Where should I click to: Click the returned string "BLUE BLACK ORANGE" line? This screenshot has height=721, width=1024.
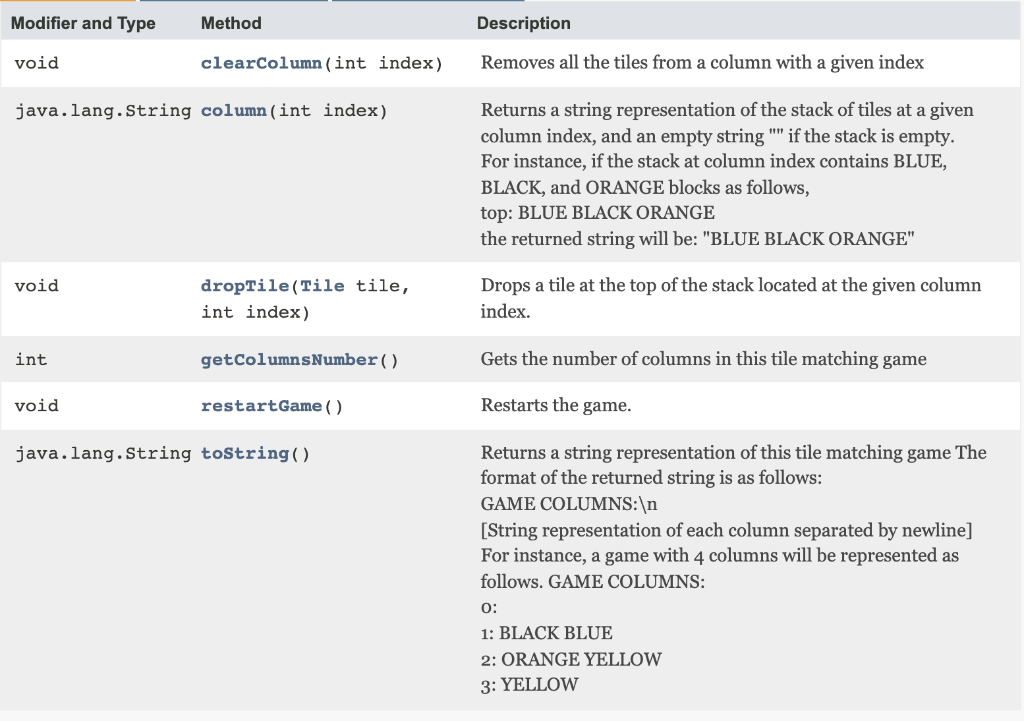697,239
